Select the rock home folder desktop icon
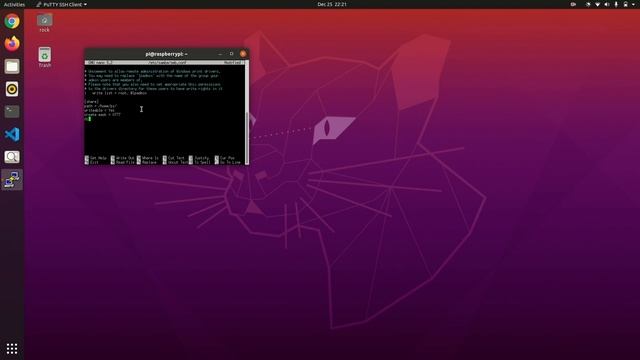Viewport: 640px width, 360px height. (x=44, y=23)
